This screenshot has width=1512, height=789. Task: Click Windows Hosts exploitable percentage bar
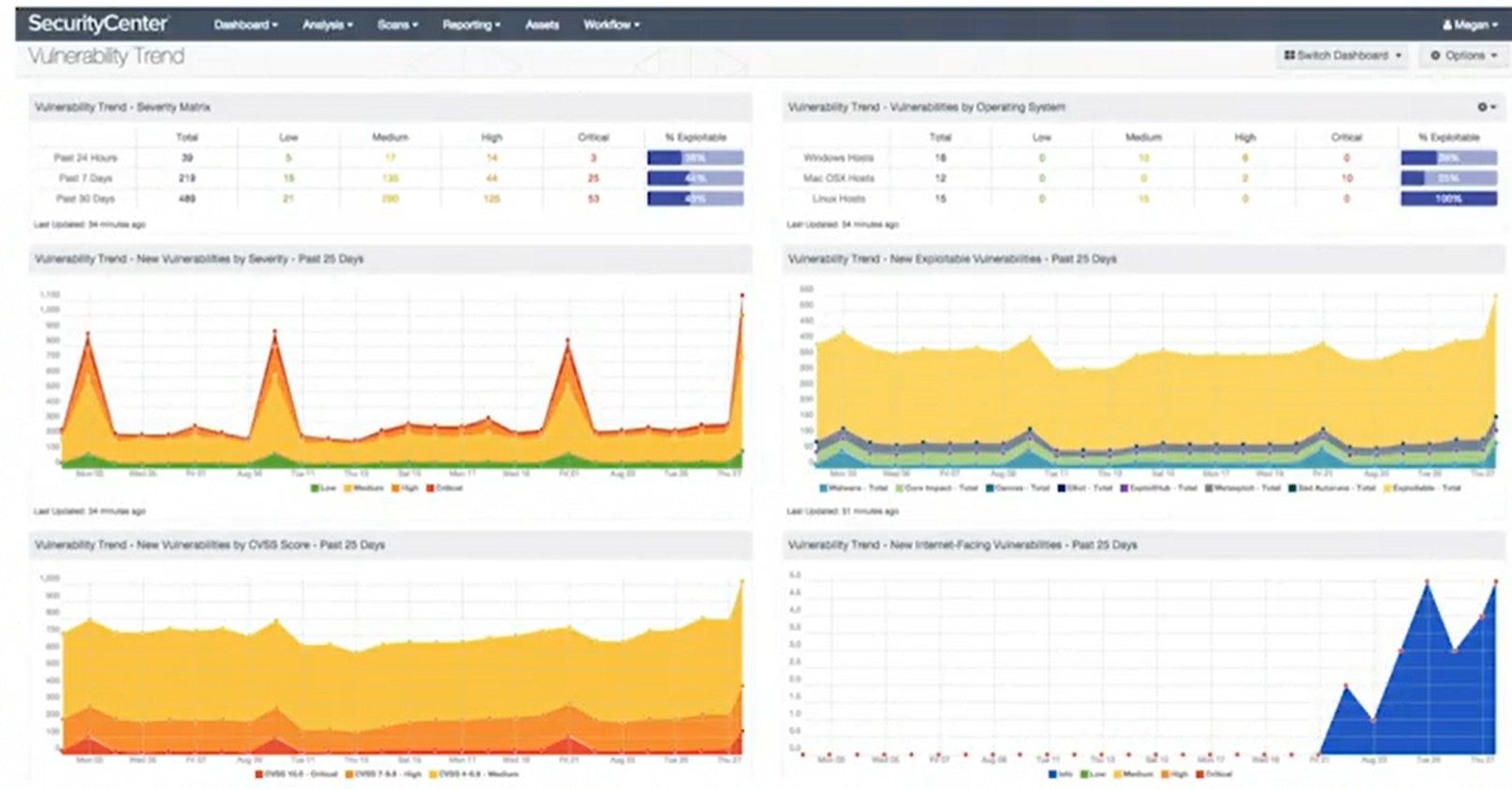[x=1449, y=158]
